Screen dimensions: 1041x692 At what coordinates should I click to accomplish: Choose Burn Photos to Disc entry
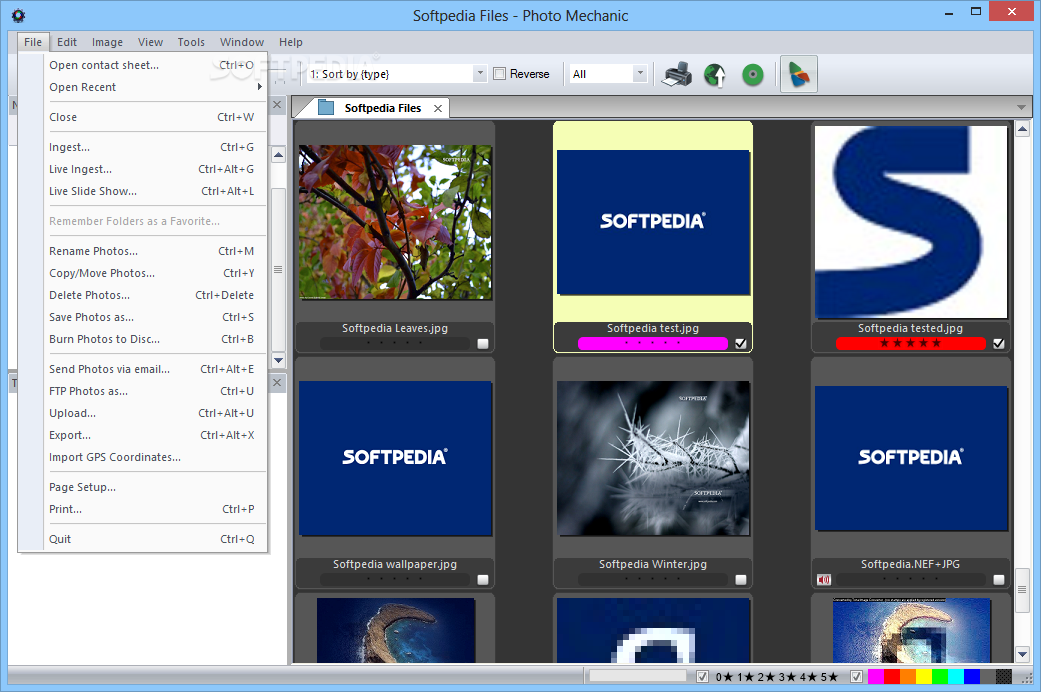coord(155,339)
